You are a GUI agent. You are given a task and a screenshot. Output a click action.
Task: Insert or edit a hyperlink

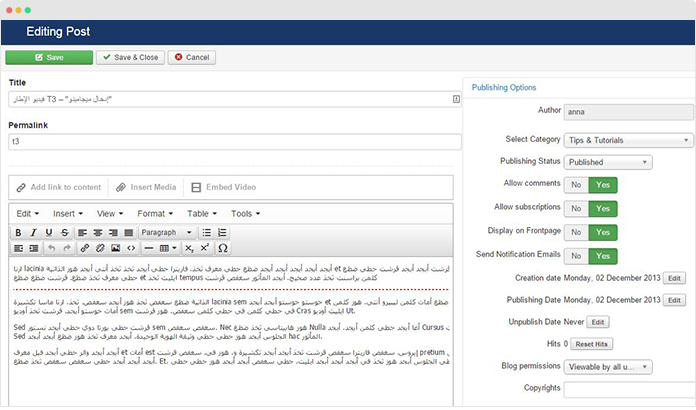[x=84, y=248]
